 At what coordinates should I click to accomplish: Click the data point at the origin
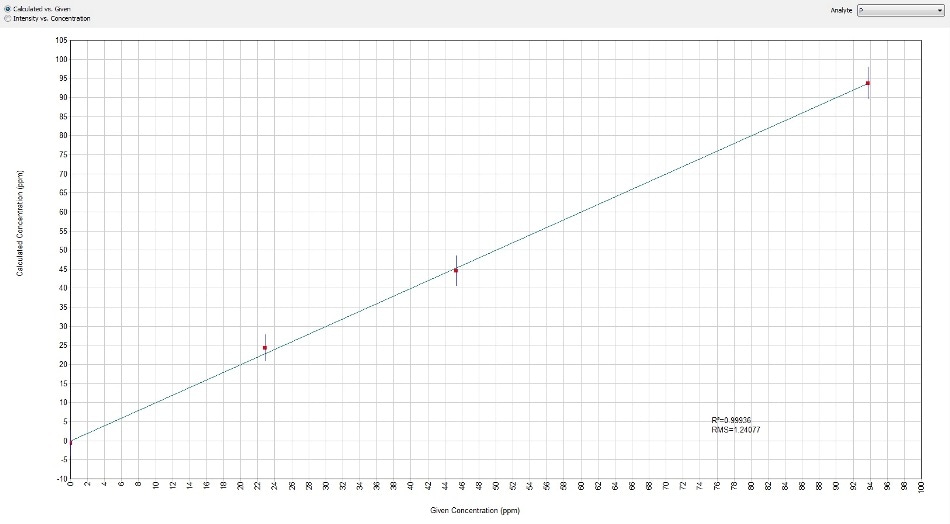coord(70,441)
